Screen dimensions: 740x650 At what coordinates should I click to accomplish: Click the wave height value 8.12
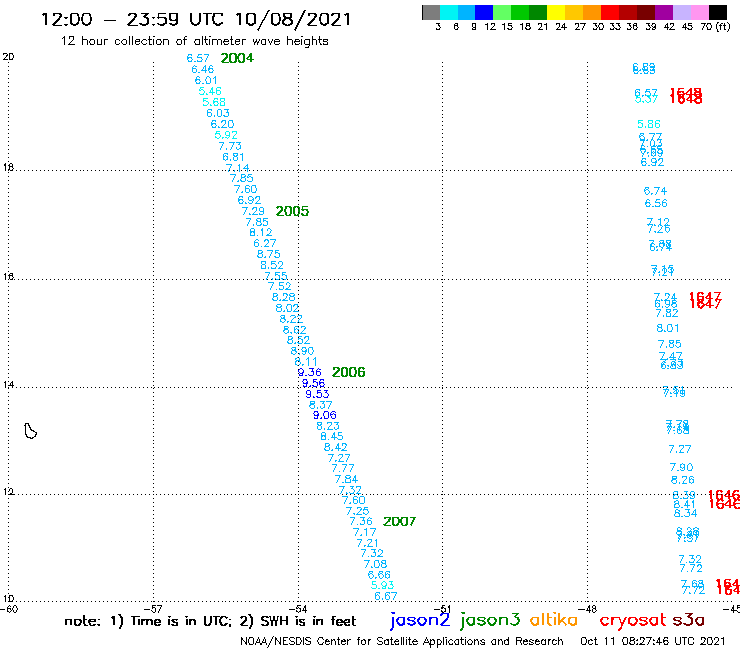(261, 232)
